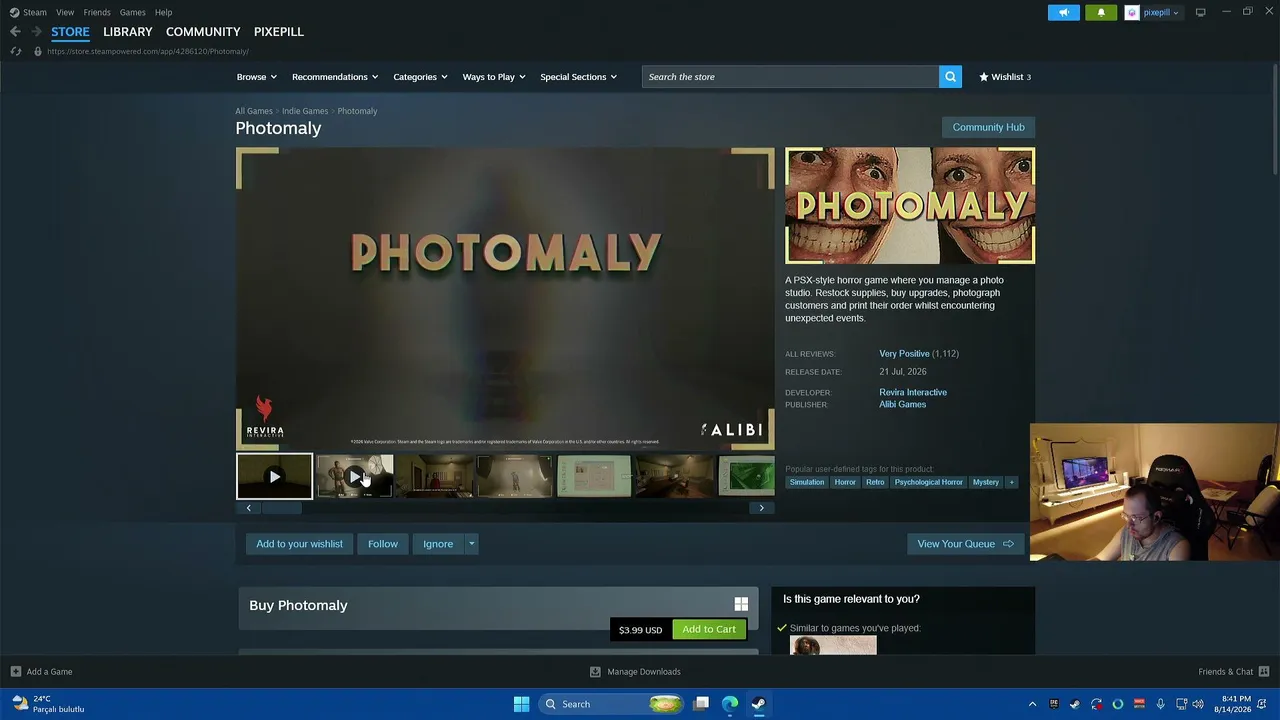Click the volume speaker tray icon

click(1198, 704)
